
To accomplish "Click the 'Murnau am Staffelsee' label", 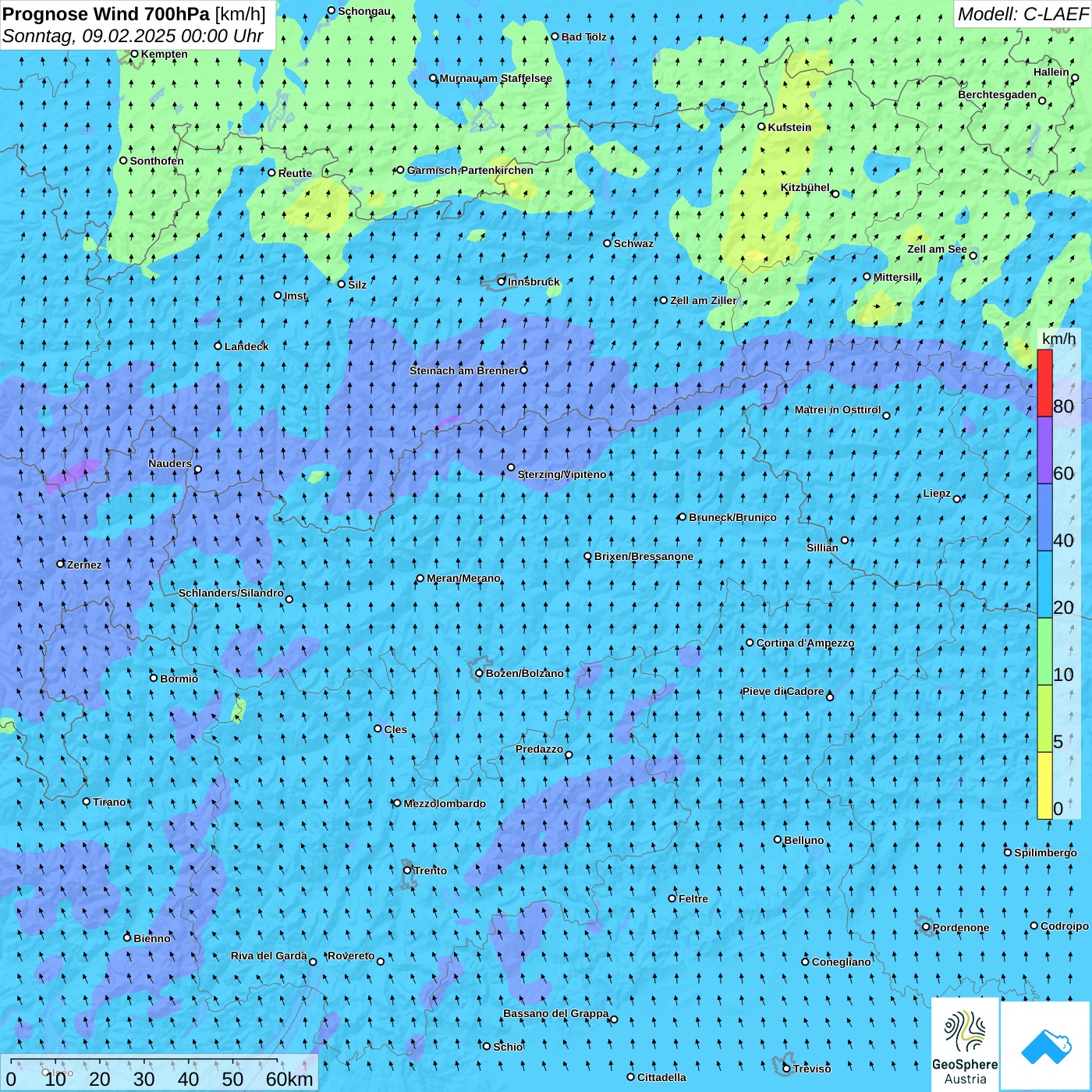I will pyautogui.click(x=495, y=78).
